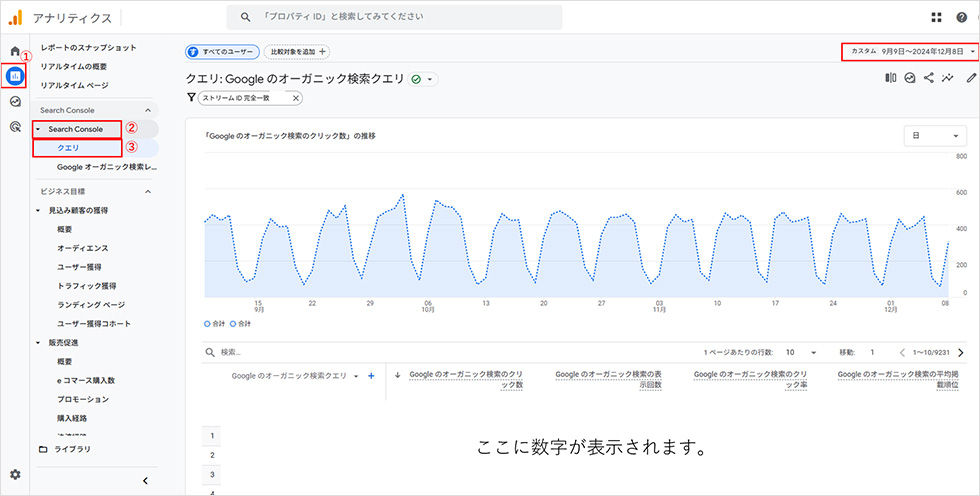Click the 移動 page number field
Screen dimensions: 980x496
(x=872, y=352)
